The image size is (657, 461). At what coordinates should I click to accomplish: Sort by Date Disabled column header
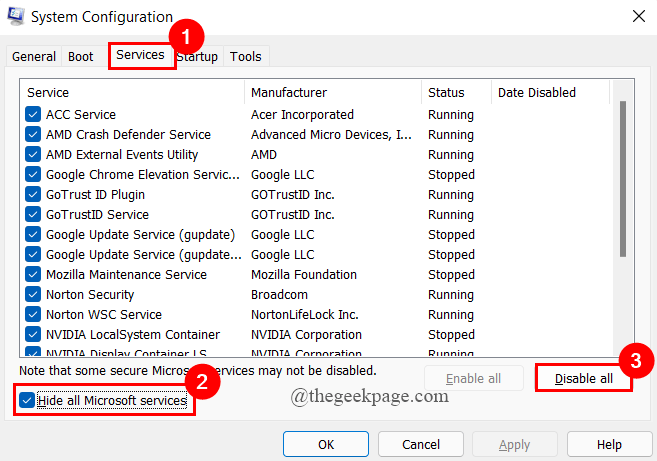pos(548,93)
